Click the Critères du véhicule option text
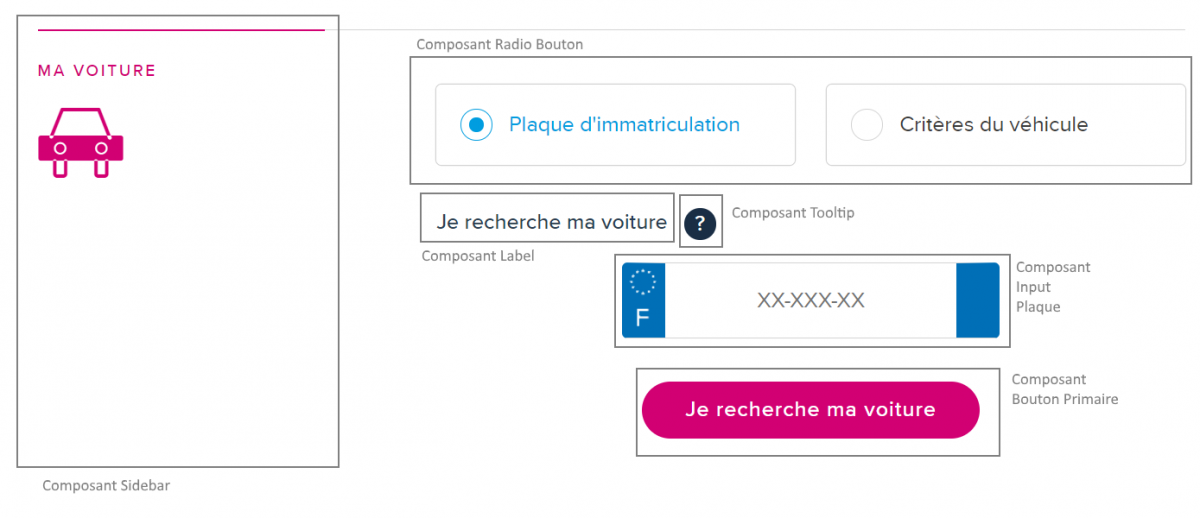Image resolution: width=1200 pixels, height=518 pixels. 993,125
